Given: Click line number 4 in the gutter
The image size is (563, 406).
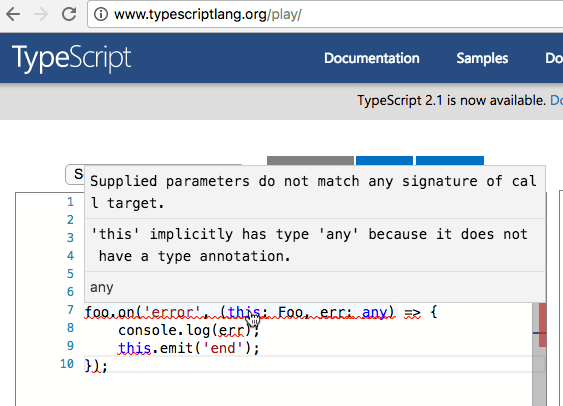Looking at the screenshot, I should click(x=70, y=256).
